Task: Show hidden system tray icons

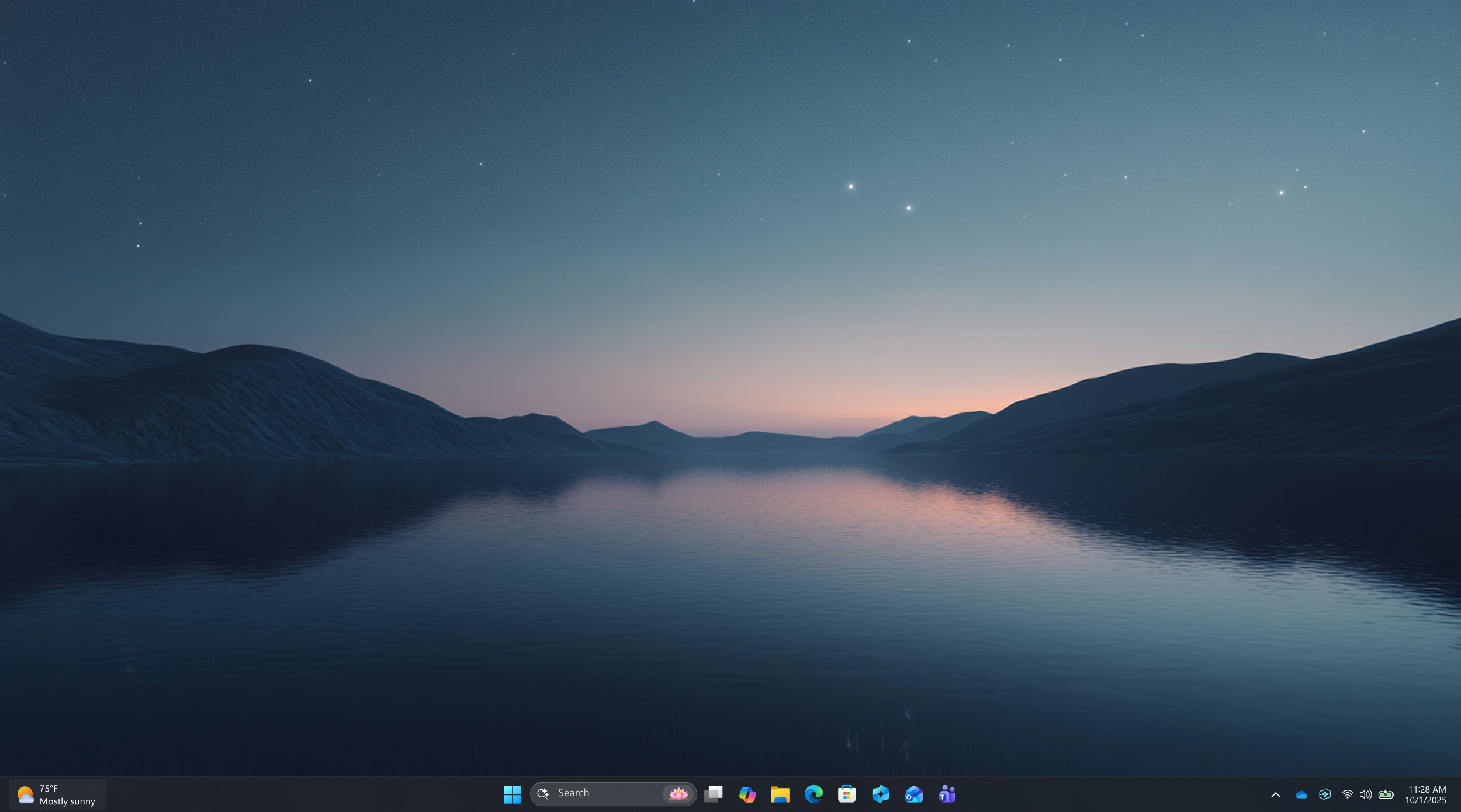Action: [1276, 795]
